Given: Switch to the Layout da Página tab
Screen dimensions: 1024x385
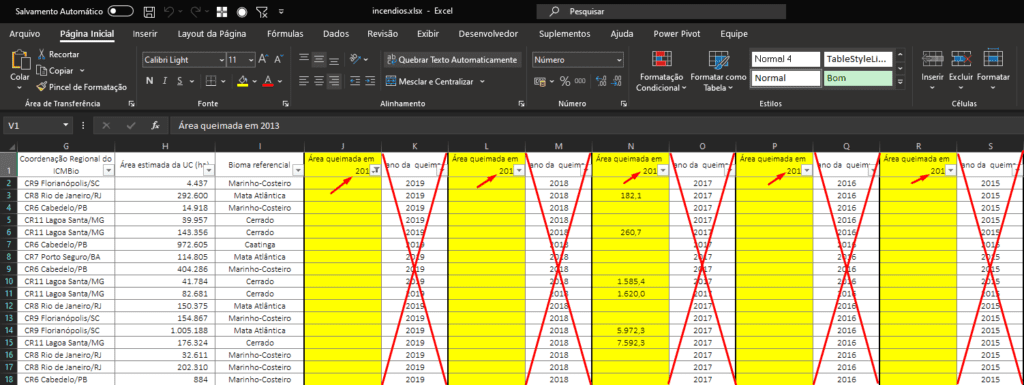Looking at the screenshot, I should 212,34.
